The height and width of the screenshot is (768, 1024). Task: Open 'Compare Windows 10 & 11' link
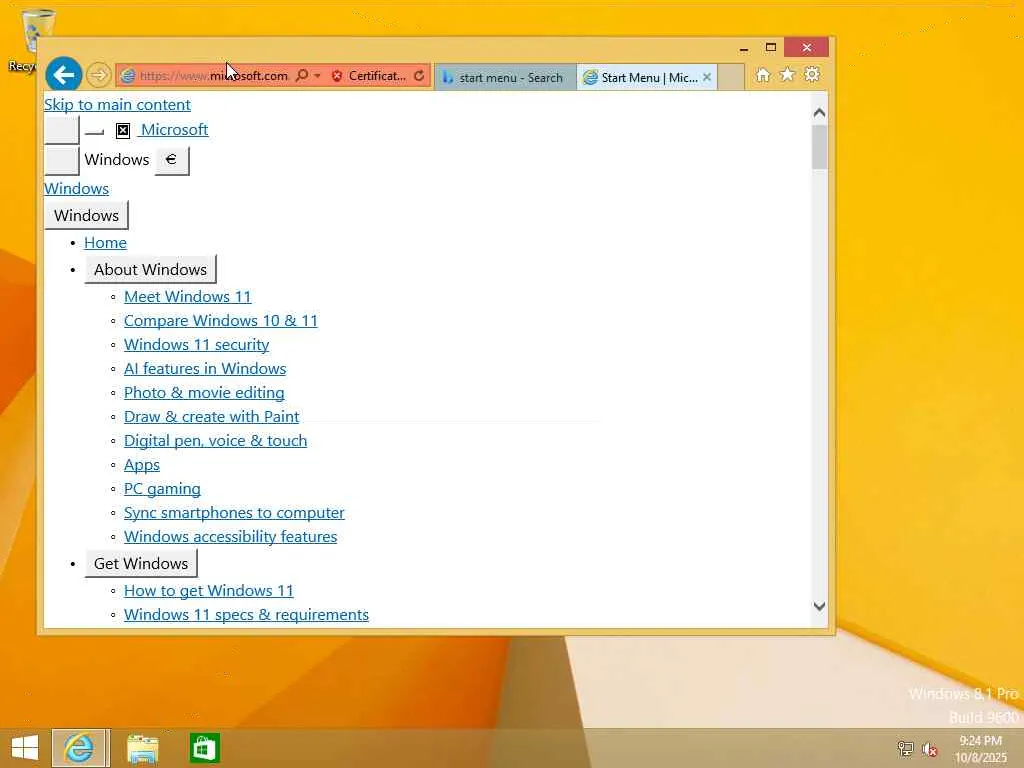pos(221,321)
